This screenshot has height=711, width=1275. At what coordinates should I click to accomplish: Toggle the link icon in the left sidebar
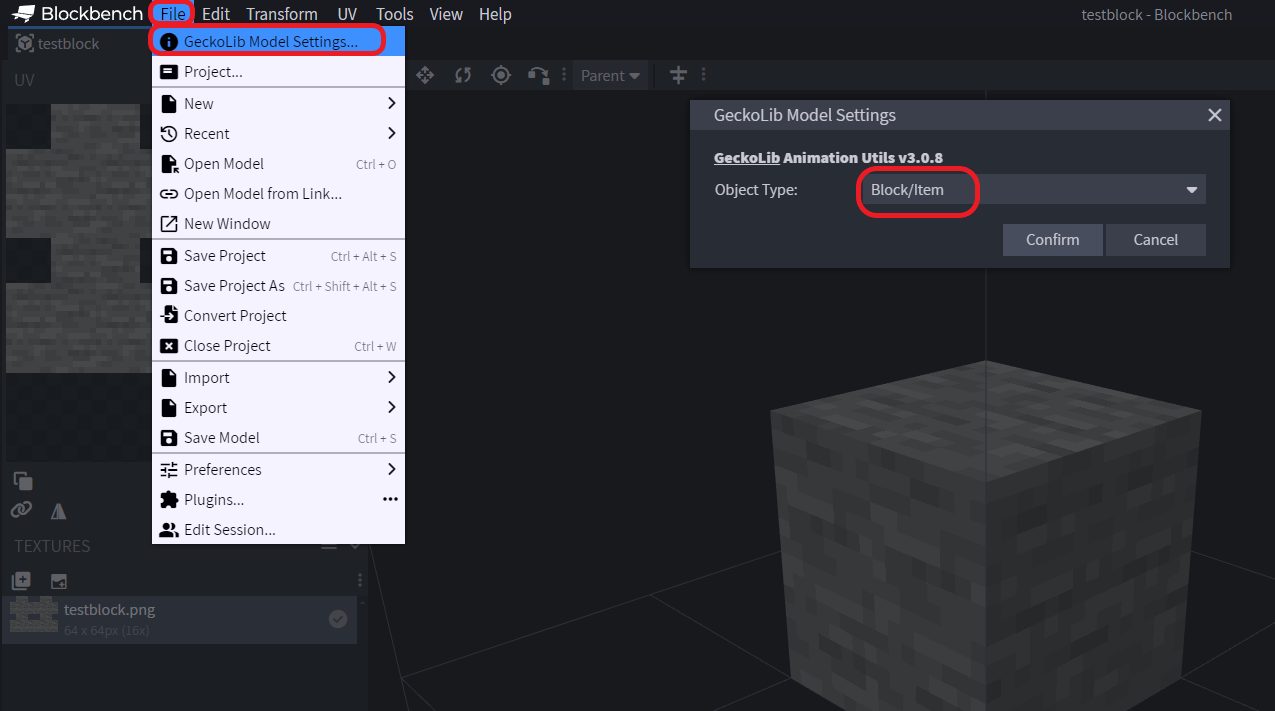click(20, 511)
